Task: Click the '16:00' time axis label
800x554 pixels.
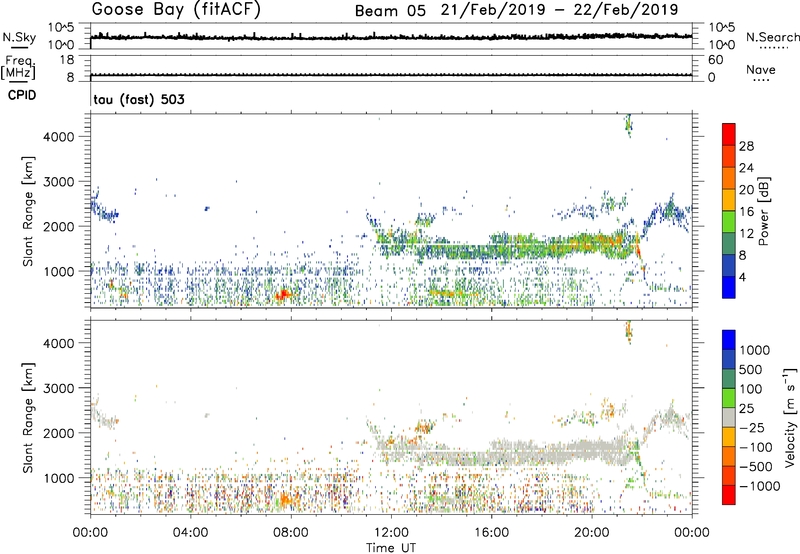Action: pyautogui.click(x=491, y=533)
